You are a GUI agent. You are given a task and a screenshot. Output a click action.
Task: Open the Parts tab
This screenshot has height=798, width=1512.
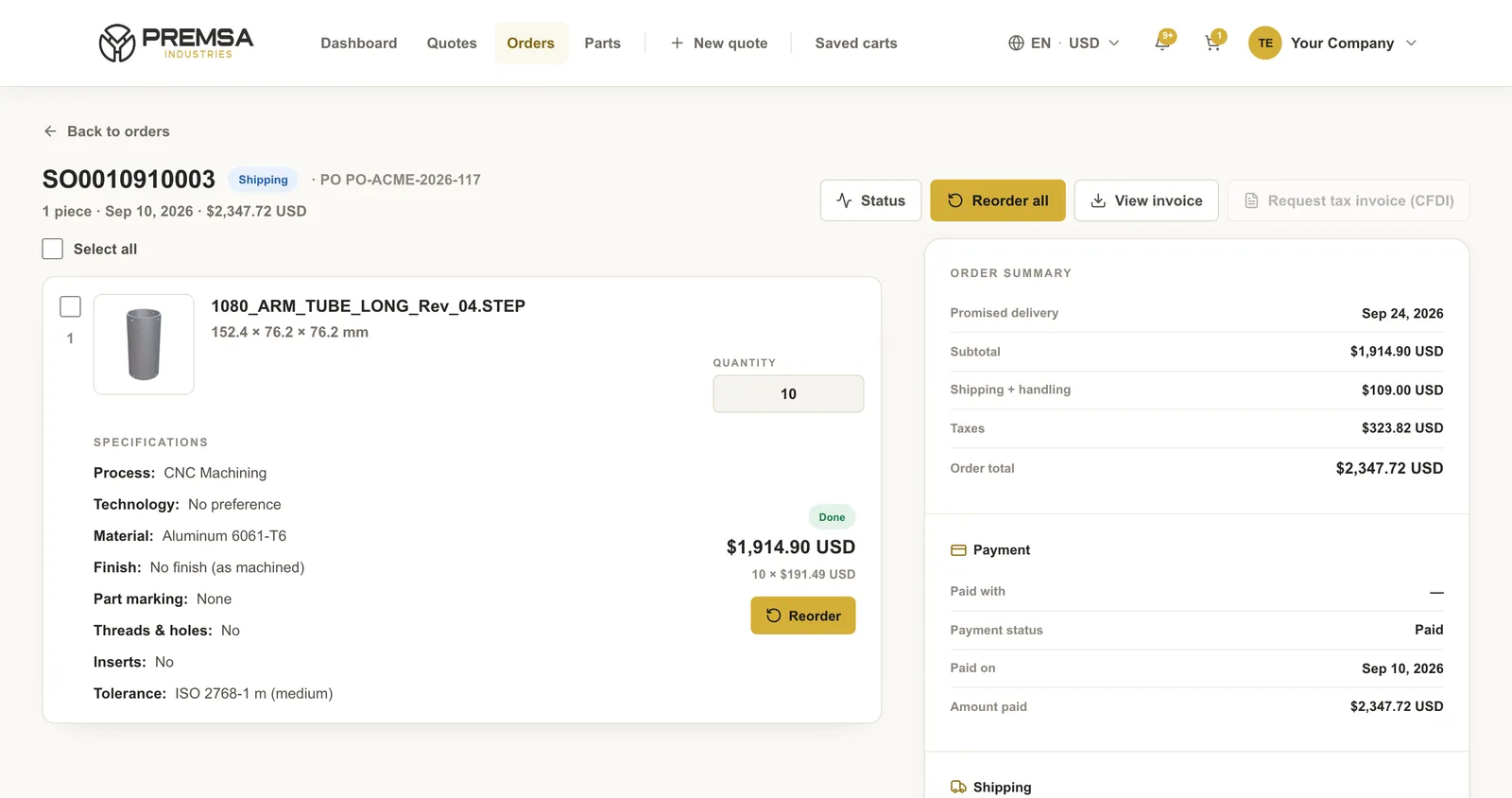coord(602,43)
